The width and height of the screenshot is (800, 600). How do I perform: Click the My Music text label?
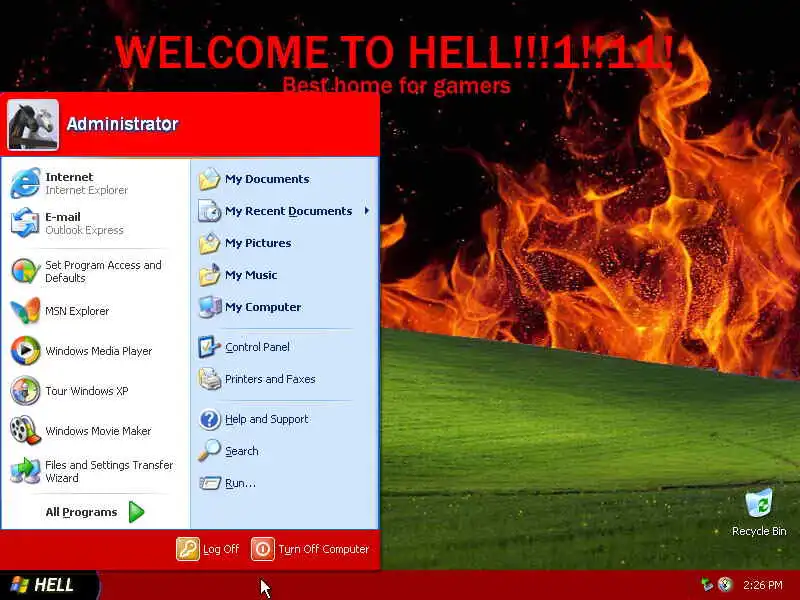point(251,275)
